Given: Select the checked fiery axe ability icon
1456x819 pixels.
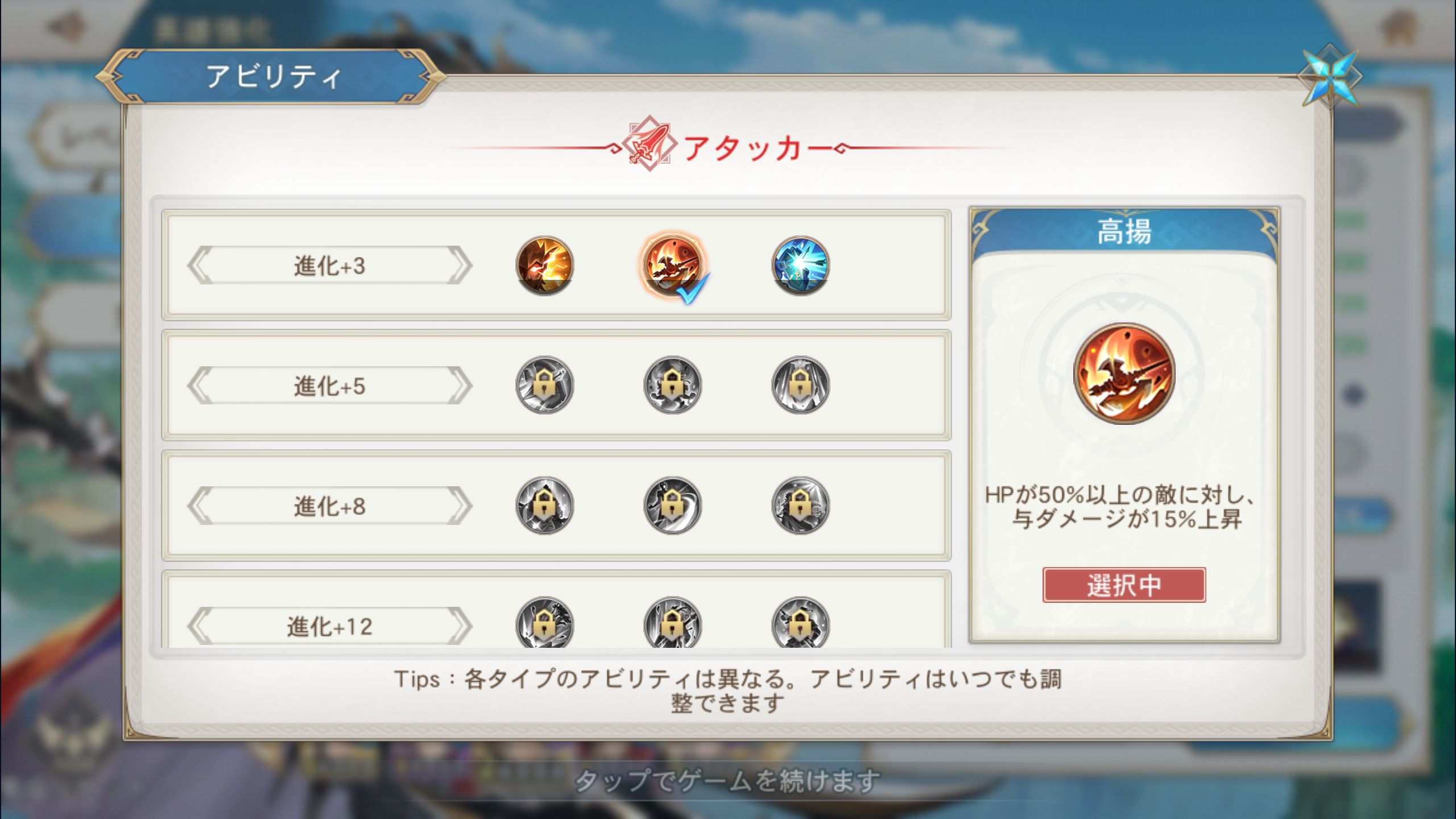Looking at the screenshot, I should pyautogui.click(x=673, y=265).
